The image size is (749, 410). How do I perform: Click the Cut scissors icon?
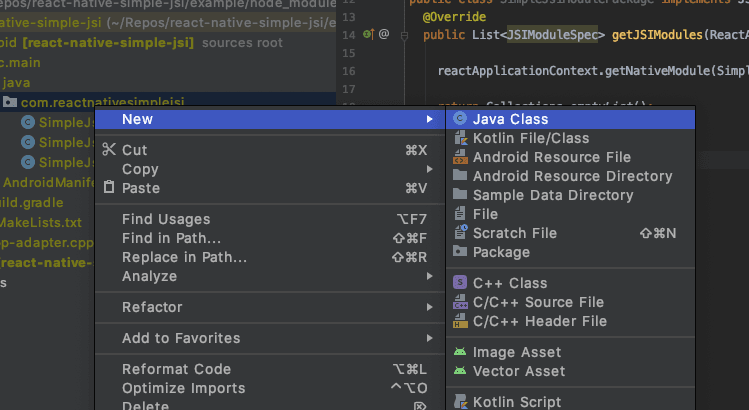(x=109, y=150)
